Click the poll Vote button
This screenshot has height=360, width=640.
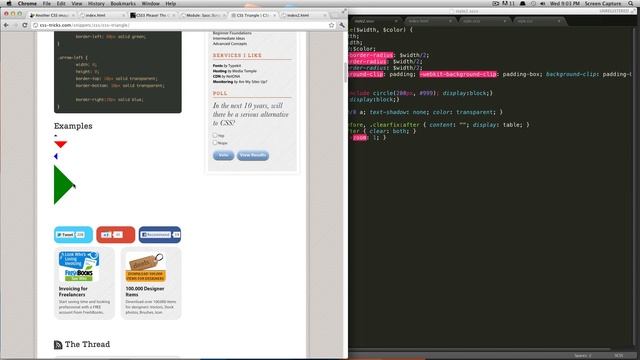(223, 155)
